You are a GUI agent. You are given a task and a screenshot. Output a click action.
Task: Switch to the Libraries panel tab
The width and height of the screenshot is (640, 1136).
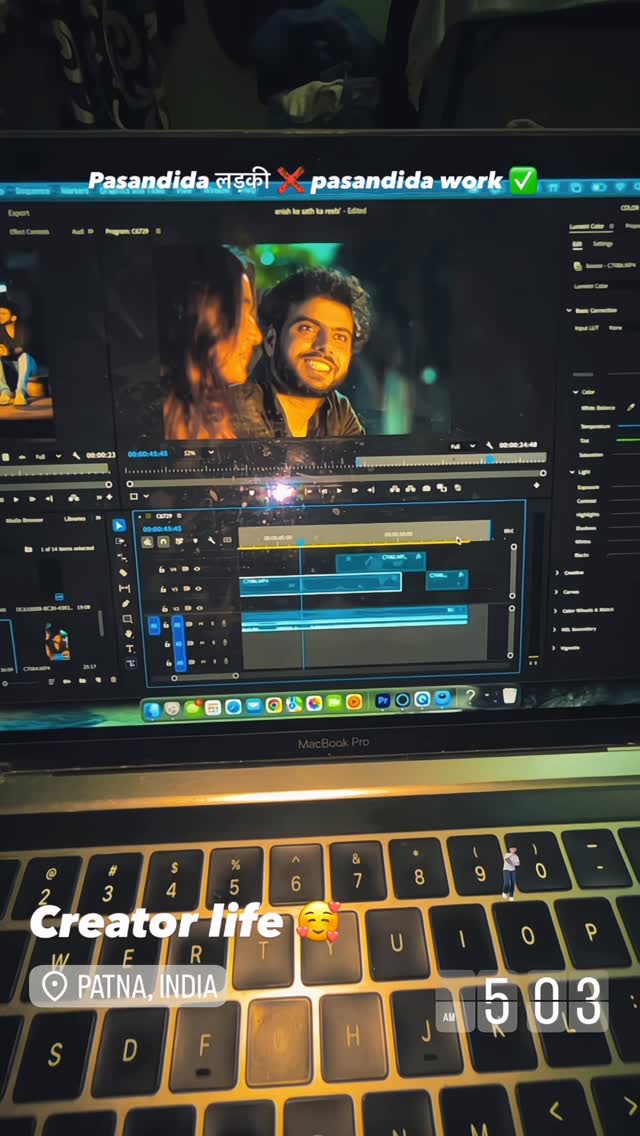pos(75,519)
